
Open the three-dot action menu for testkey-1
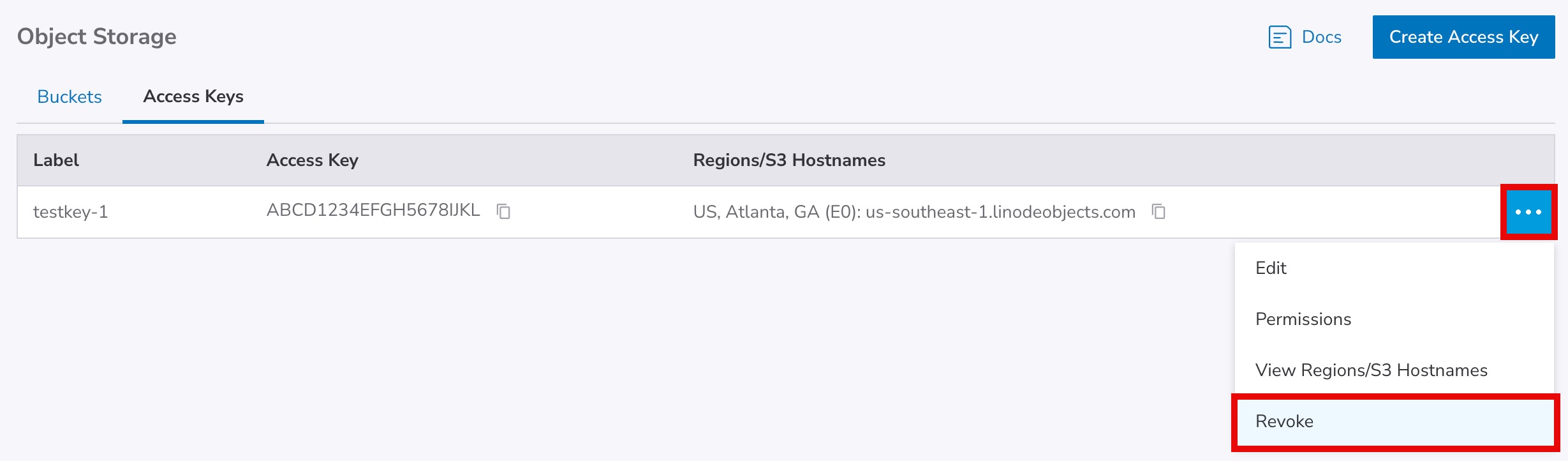pyautogui.click(x=1528, y=212)
